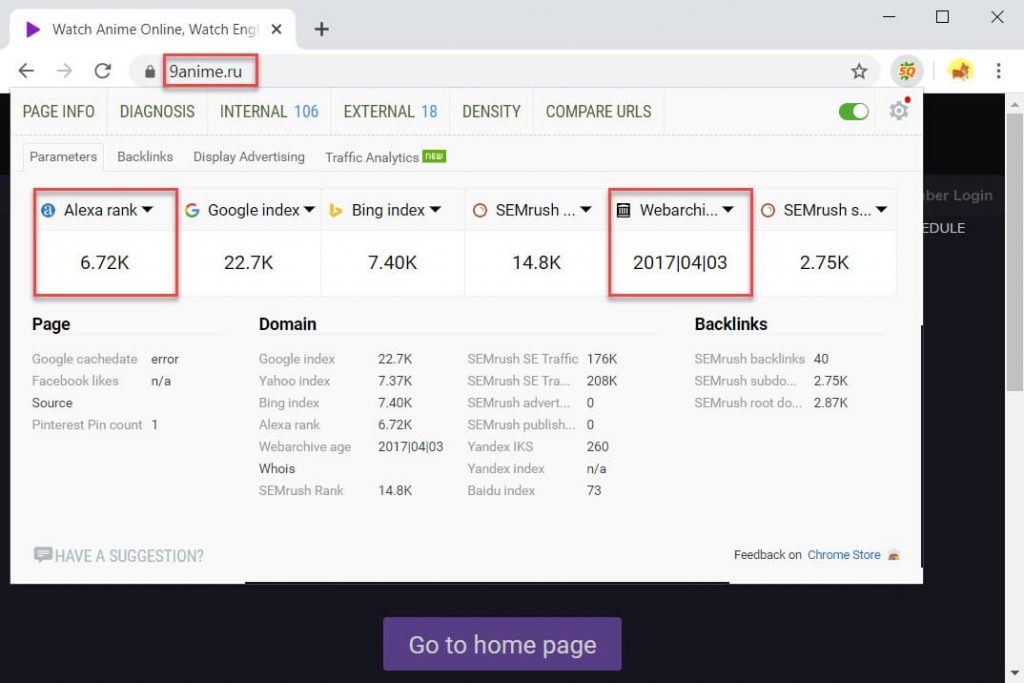Screen dimensions: 1024x683
Task: Click the scrollbar down arrow
Action: pyautogui.click(x=1014, y=673)
